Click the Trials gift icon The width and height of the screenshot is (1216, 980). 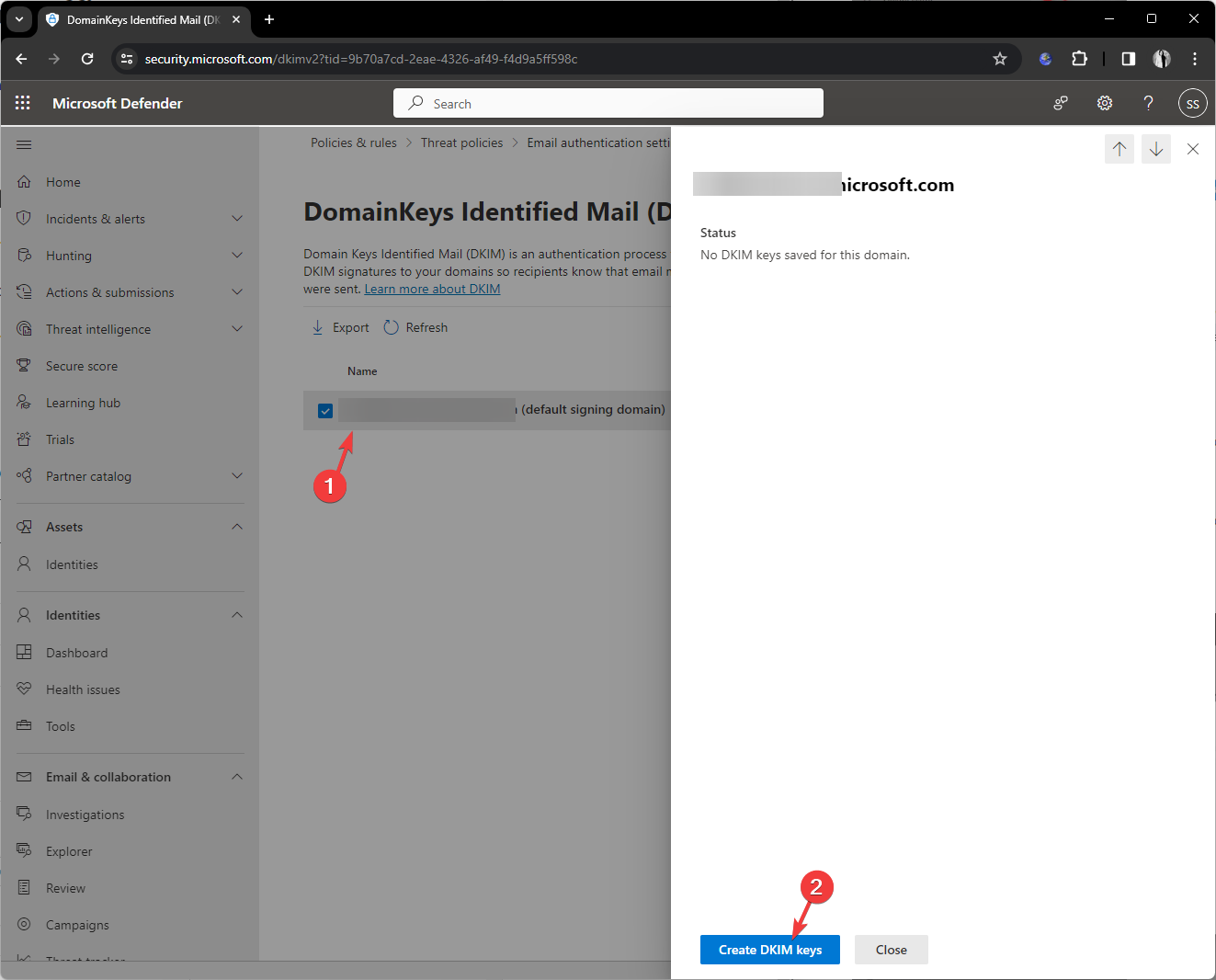24,439
